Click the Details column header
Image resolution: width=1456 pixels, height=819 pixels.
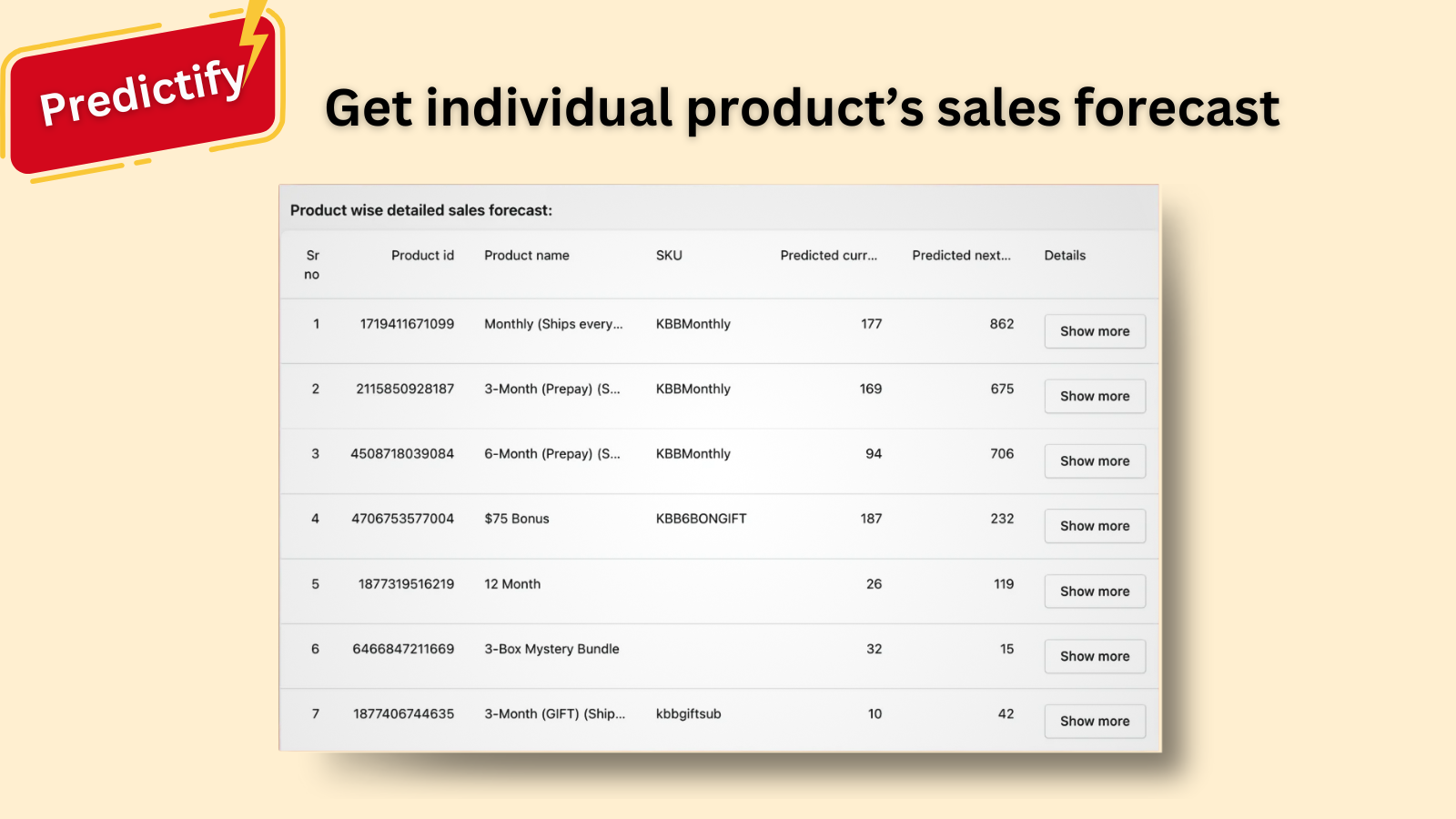pyautogui.click(x=1065, y=256)
